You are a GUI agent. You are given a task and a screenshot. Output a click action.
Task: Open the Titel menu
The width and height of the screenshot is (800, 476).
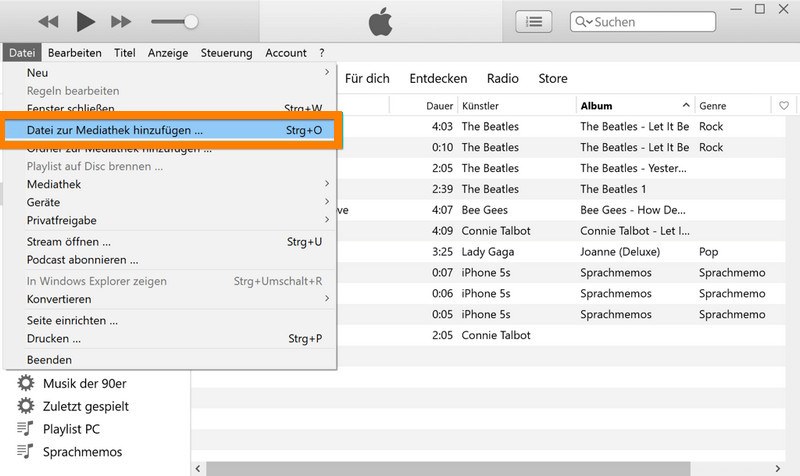124,53
